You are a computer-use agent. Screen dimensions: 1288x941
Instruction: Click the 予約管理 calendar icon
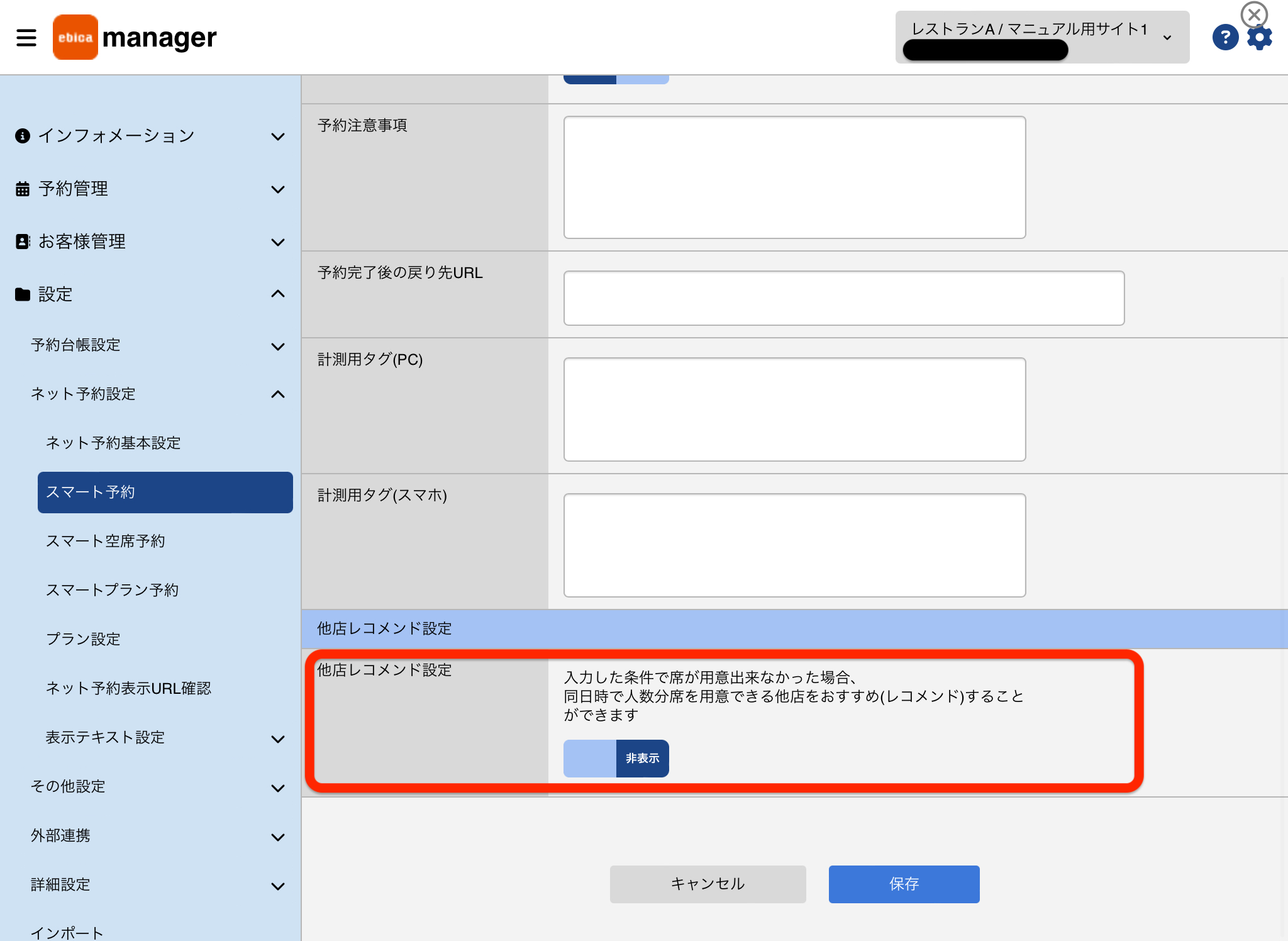tap(23, 189)
